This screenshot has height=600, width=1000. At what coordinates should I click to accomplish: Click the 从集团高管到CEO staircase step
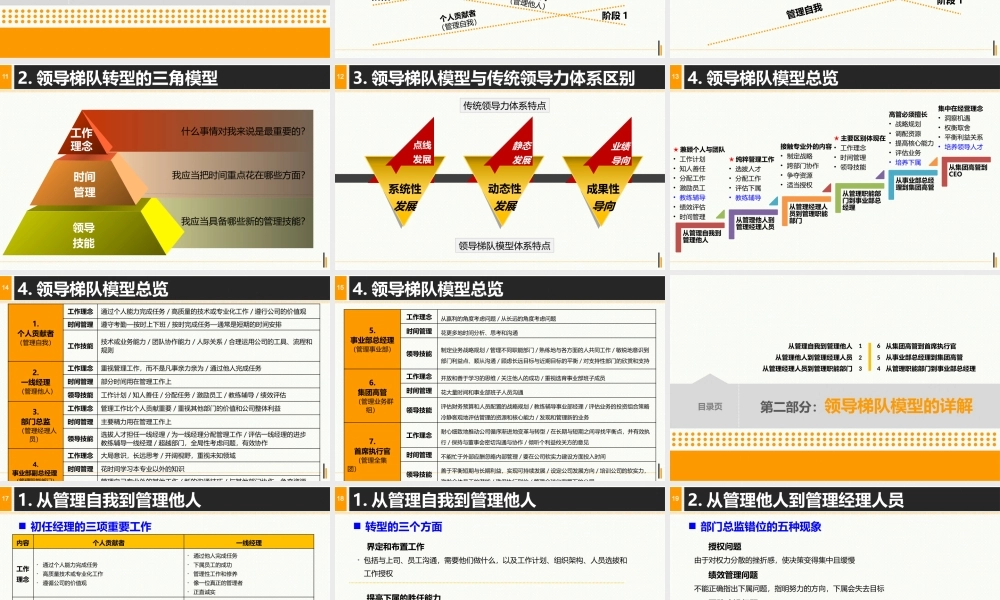coord(967,170)
